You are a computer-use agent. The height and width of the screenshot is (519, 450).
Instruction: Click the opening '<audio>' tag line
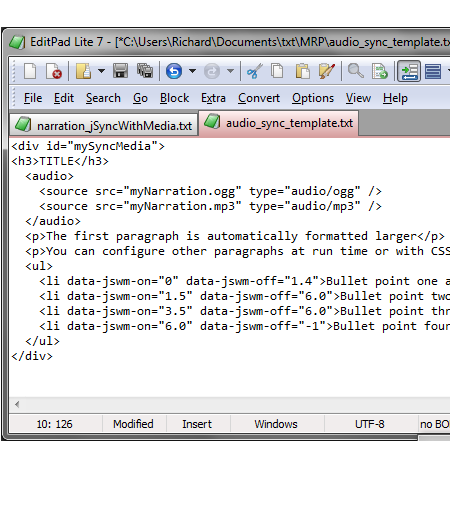pyautogui.click(x=49, y=176)
